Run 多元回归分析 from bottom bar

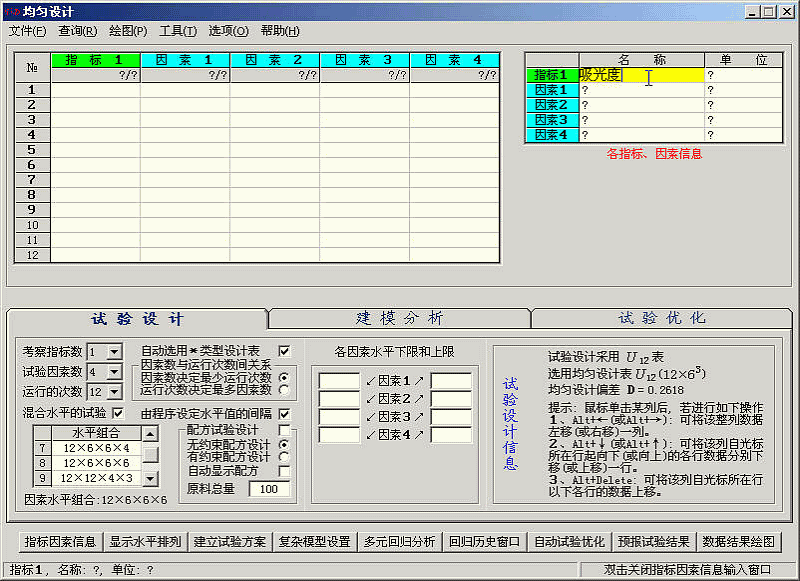[x=400, y=542]
